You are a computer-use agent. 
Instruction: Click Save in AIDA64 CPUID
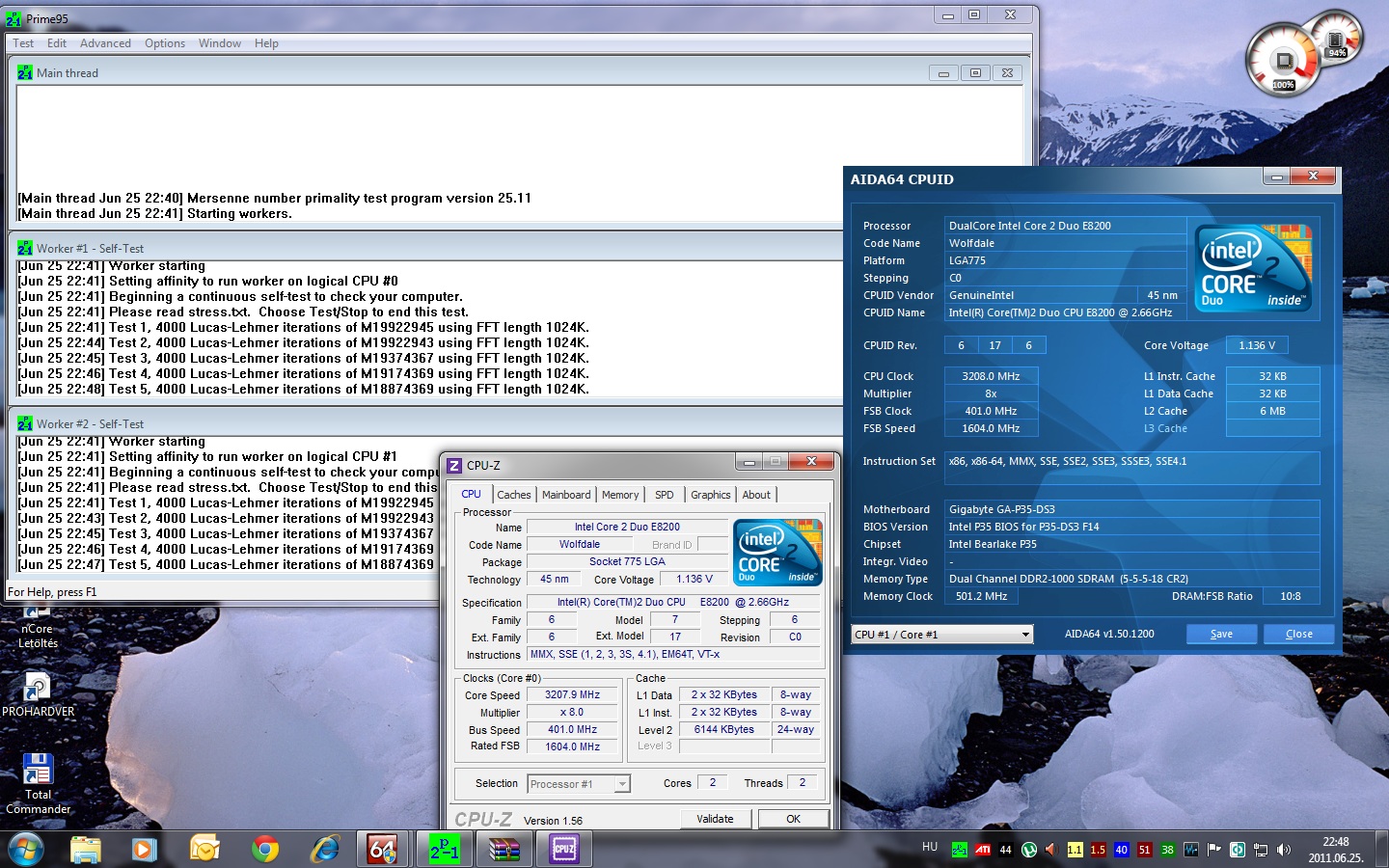pyautogui.click(x=1221, y=634)
